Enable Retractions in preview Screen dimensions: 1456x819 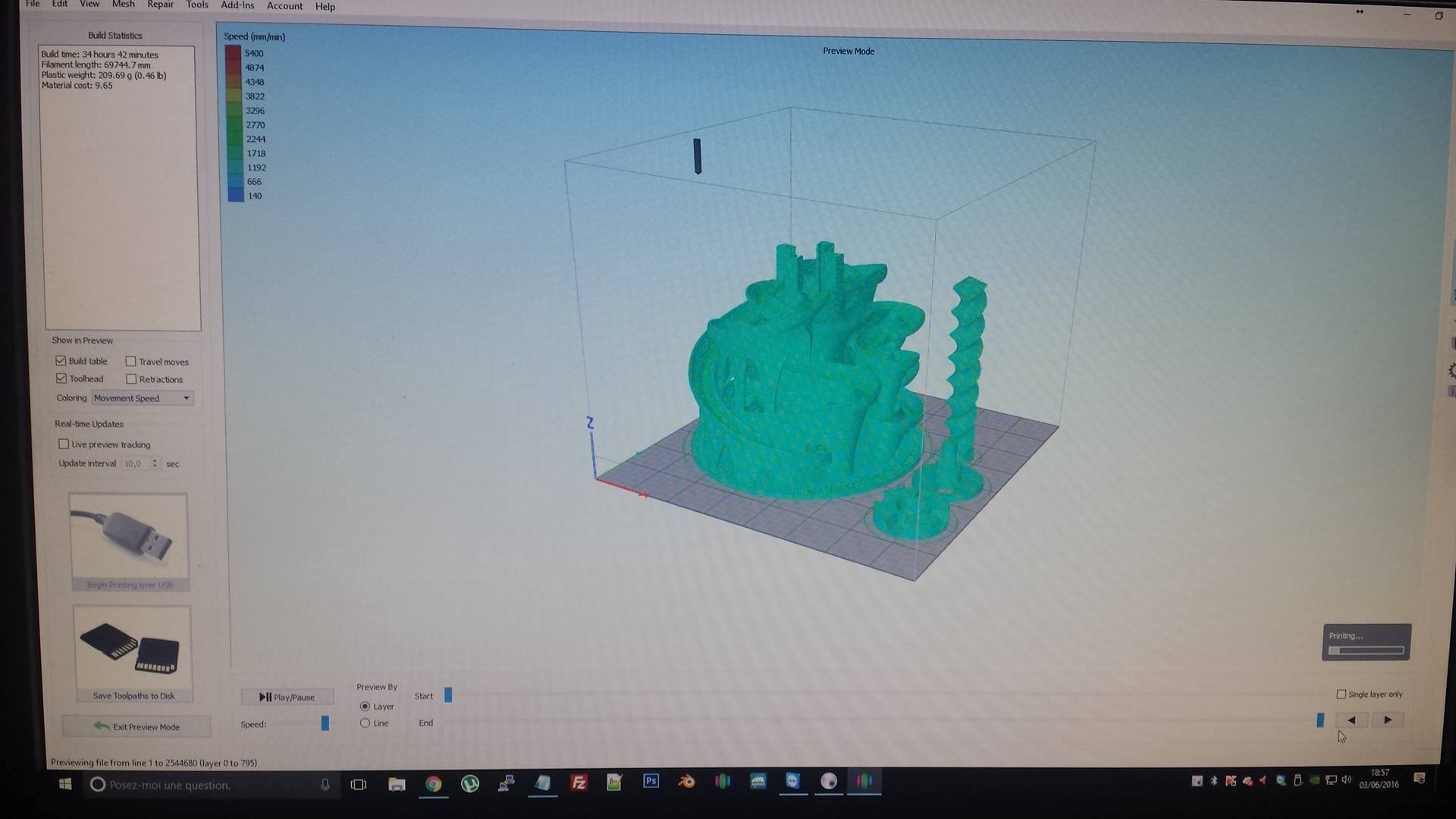click(x=131, y=379)
